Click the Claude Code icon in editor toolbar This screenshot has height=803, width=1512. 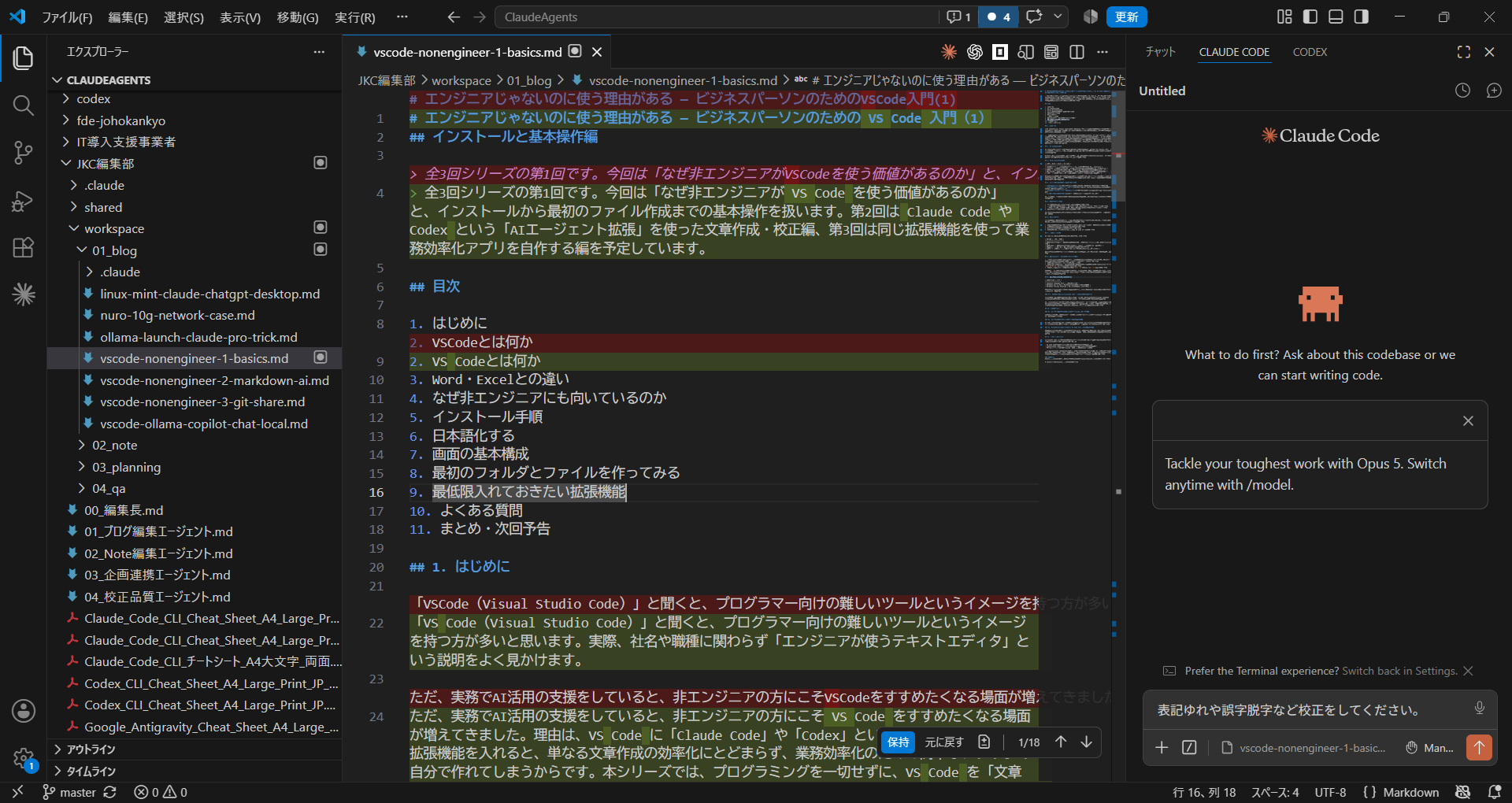(x=949, y=52)
